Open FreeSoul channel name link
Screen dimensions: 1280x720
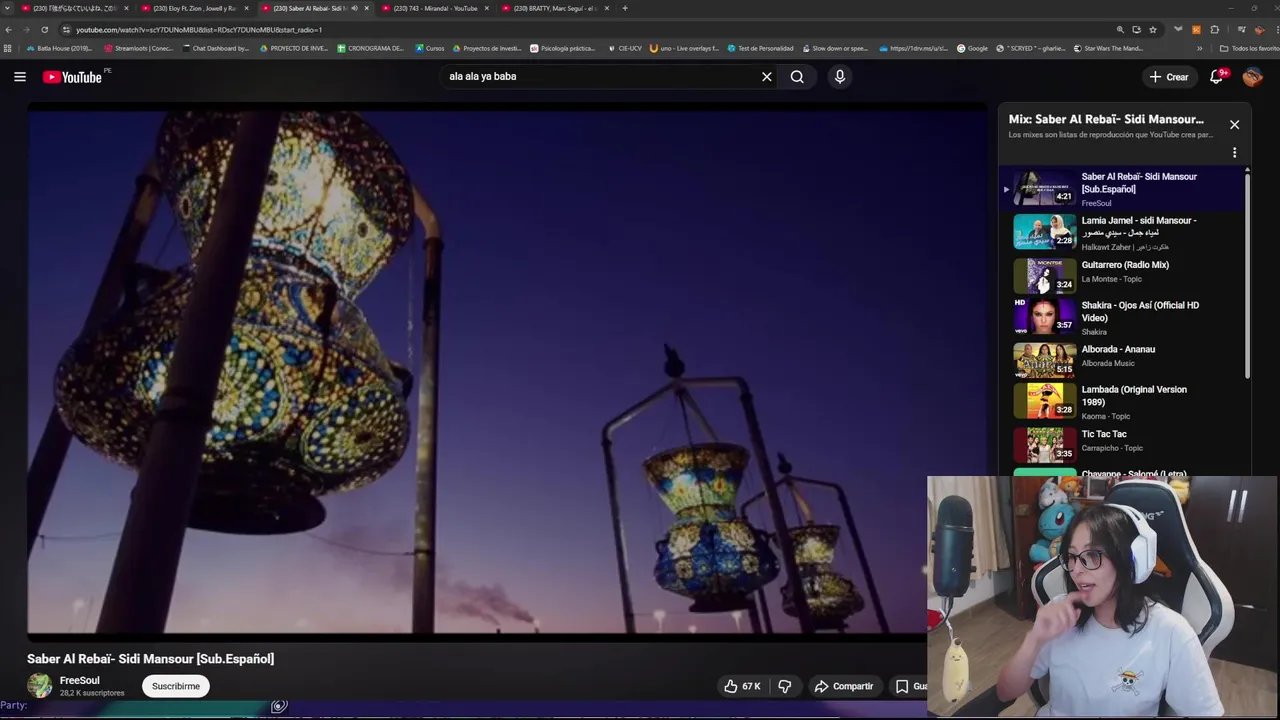(80, 680)
